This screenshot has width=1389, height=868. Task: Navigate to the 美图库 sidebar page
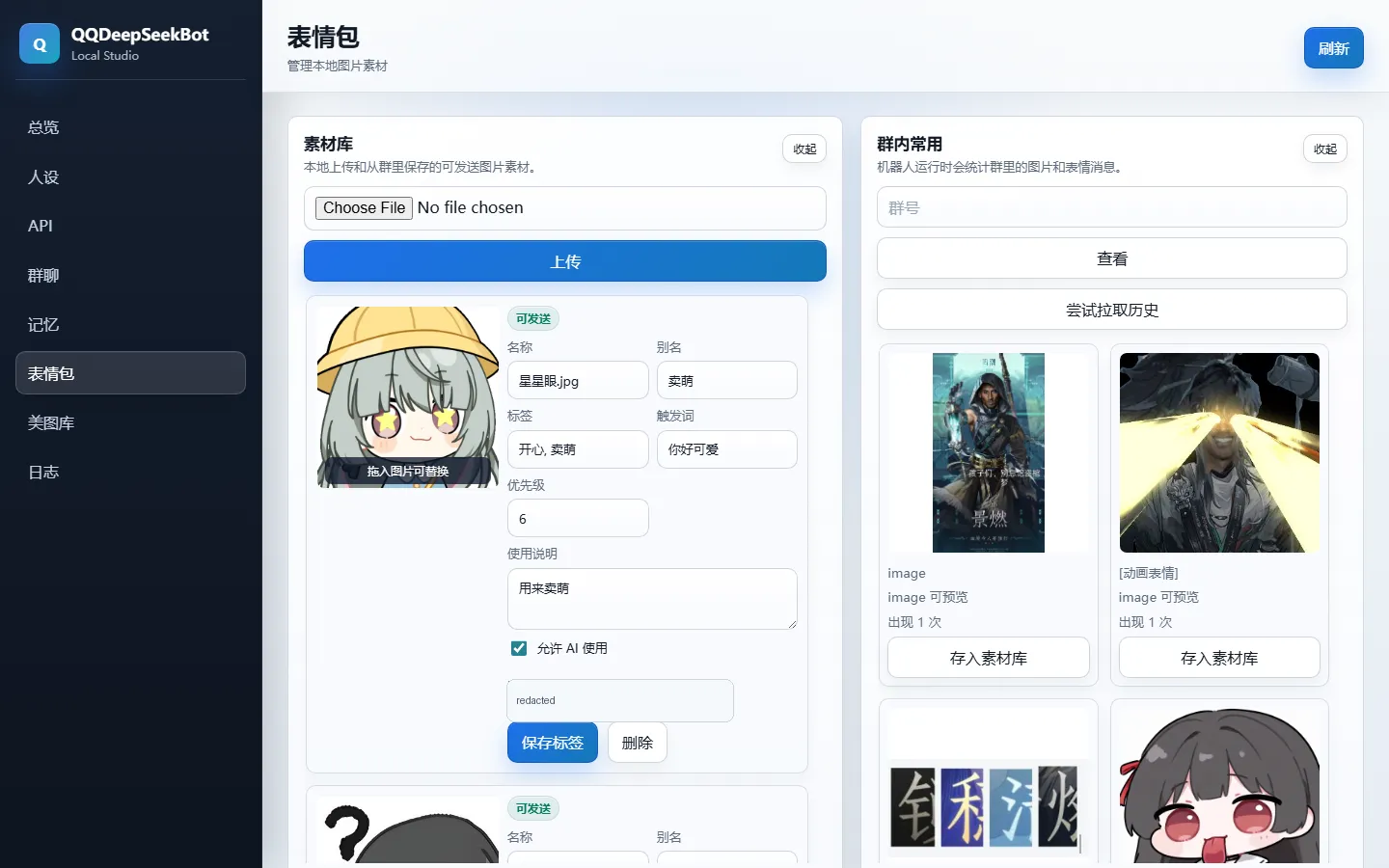click(130, 422)
